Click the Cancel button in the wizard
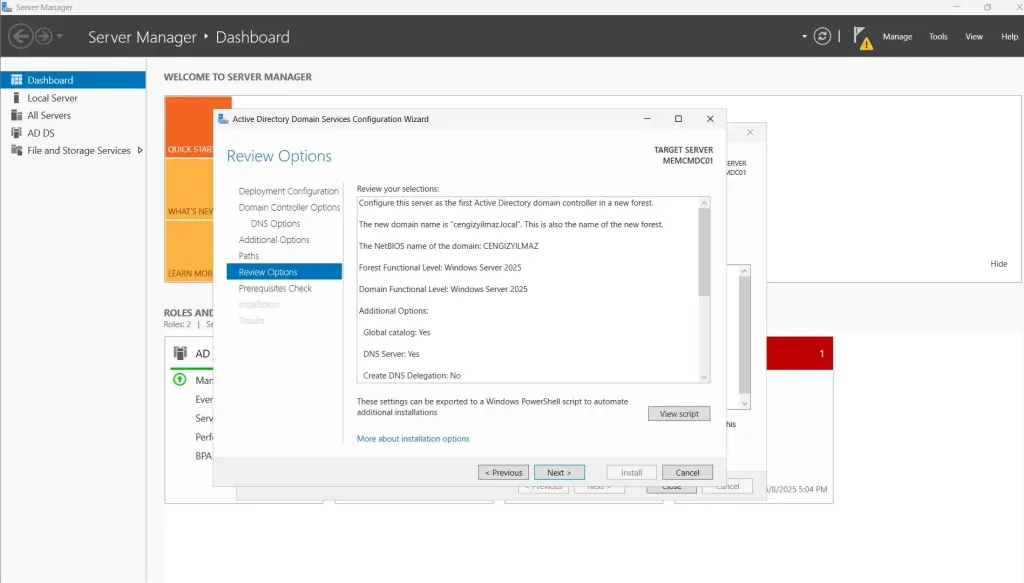The height and width of the screenshot is (583, 1024). point(687,473)
